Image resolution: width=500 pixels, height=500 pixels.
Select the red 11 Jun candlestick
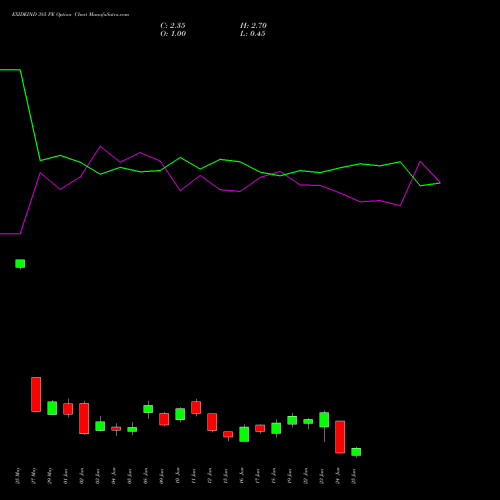click(x=196, y=407)
